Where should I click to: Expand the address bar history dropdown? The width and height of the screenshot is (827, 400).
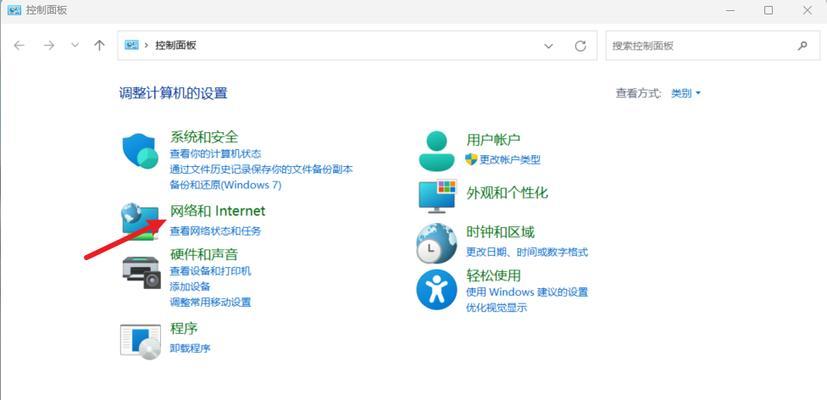pos(549,46)
